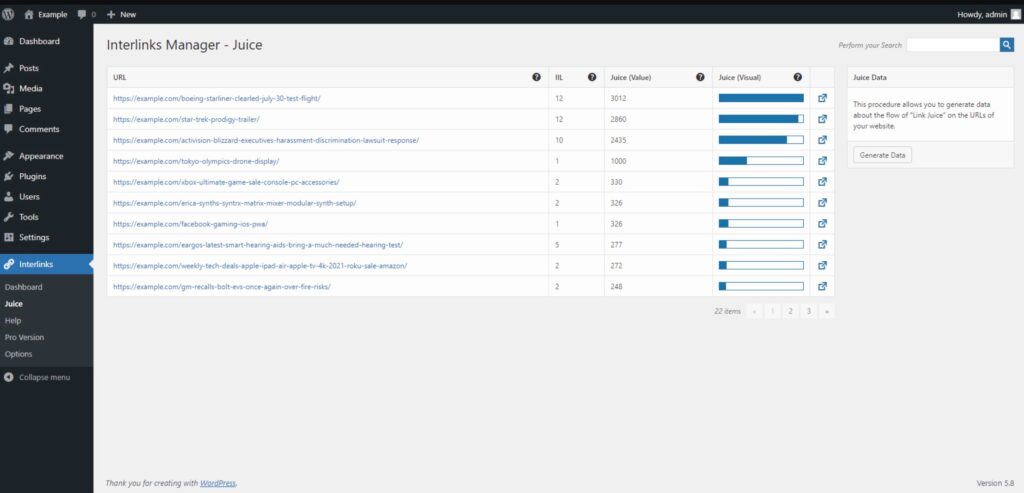Open Howdy, admin account menu
This screenshot has width=1024, height=493.
(981, 14)
